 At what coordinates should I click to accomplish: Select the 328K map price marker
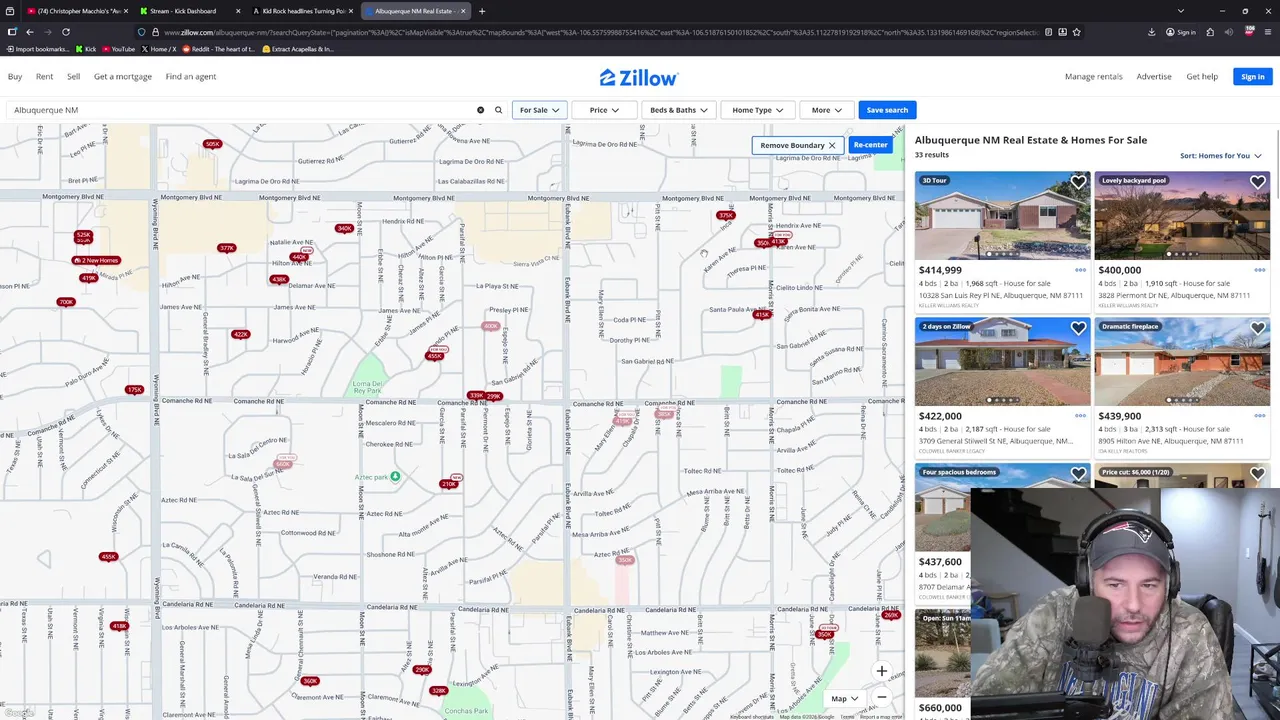click(438, 691)
